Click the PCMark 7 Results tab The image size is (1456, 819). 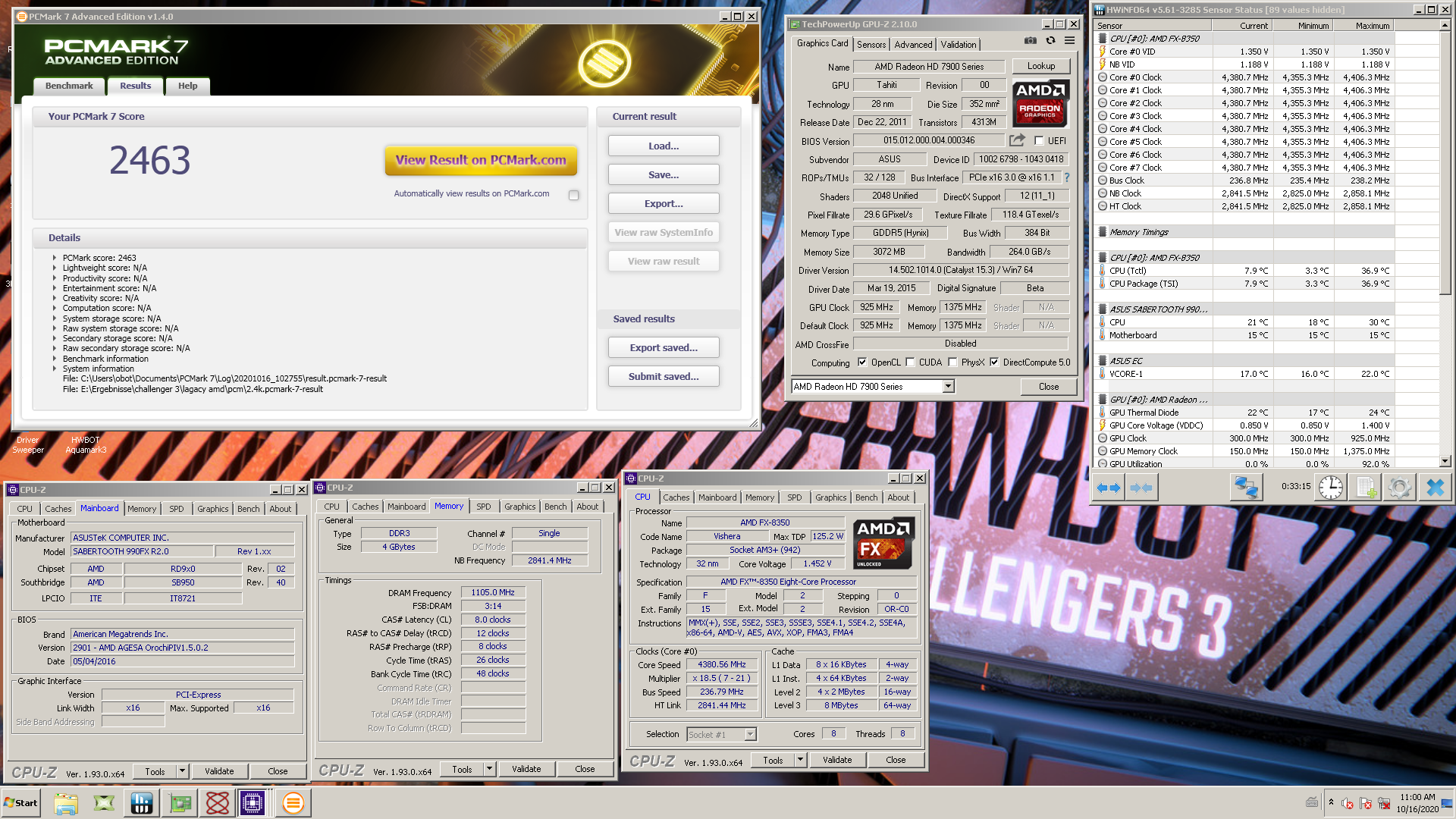[x=135, y=86]
